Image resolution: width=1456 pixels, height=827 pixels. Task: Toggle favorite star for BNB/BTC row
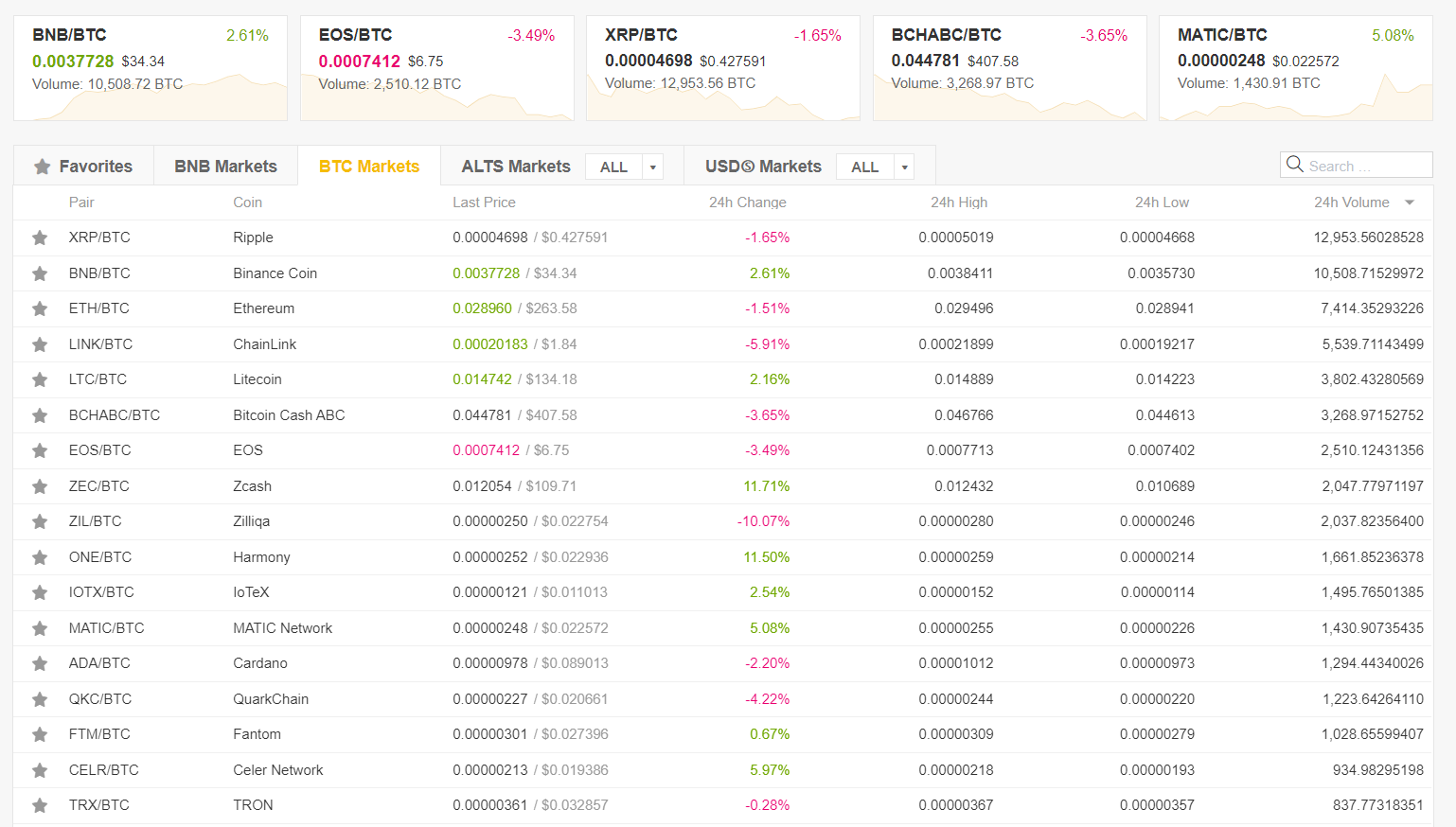[x=40, y=273]
